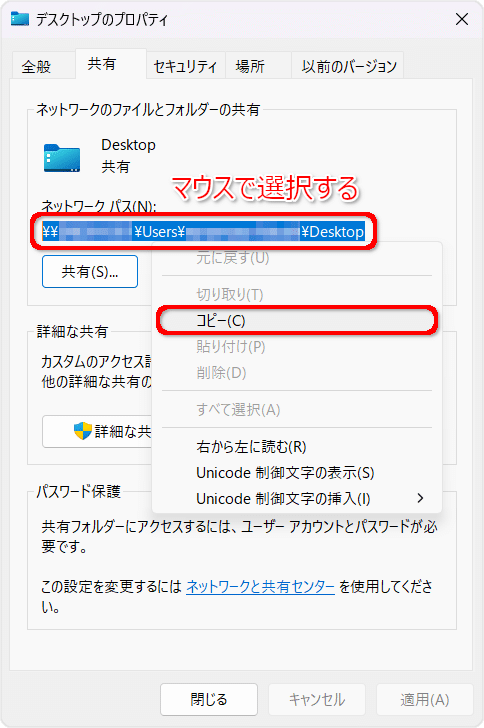This screenshot has height=728, width=484.
Task: Select 右から左に読む(R) option
Action: click(297, 447)
